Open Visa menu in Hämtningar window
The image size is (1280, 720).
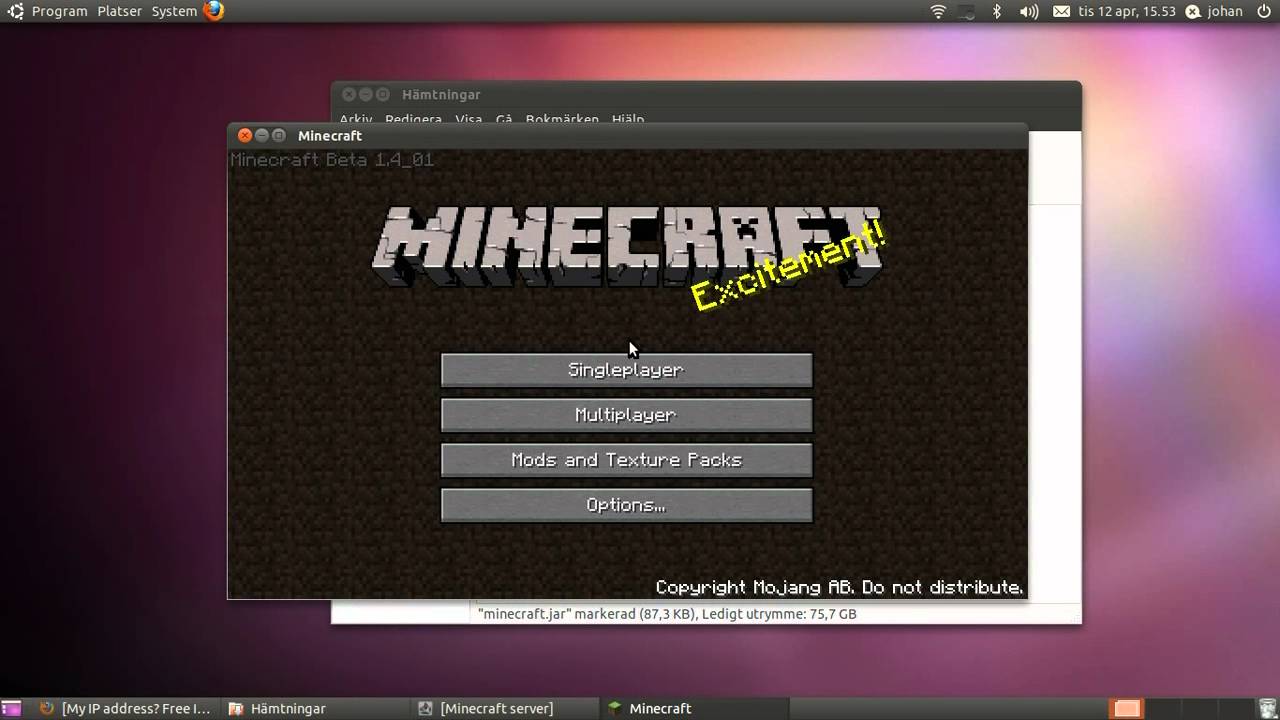tap(469, 119)
